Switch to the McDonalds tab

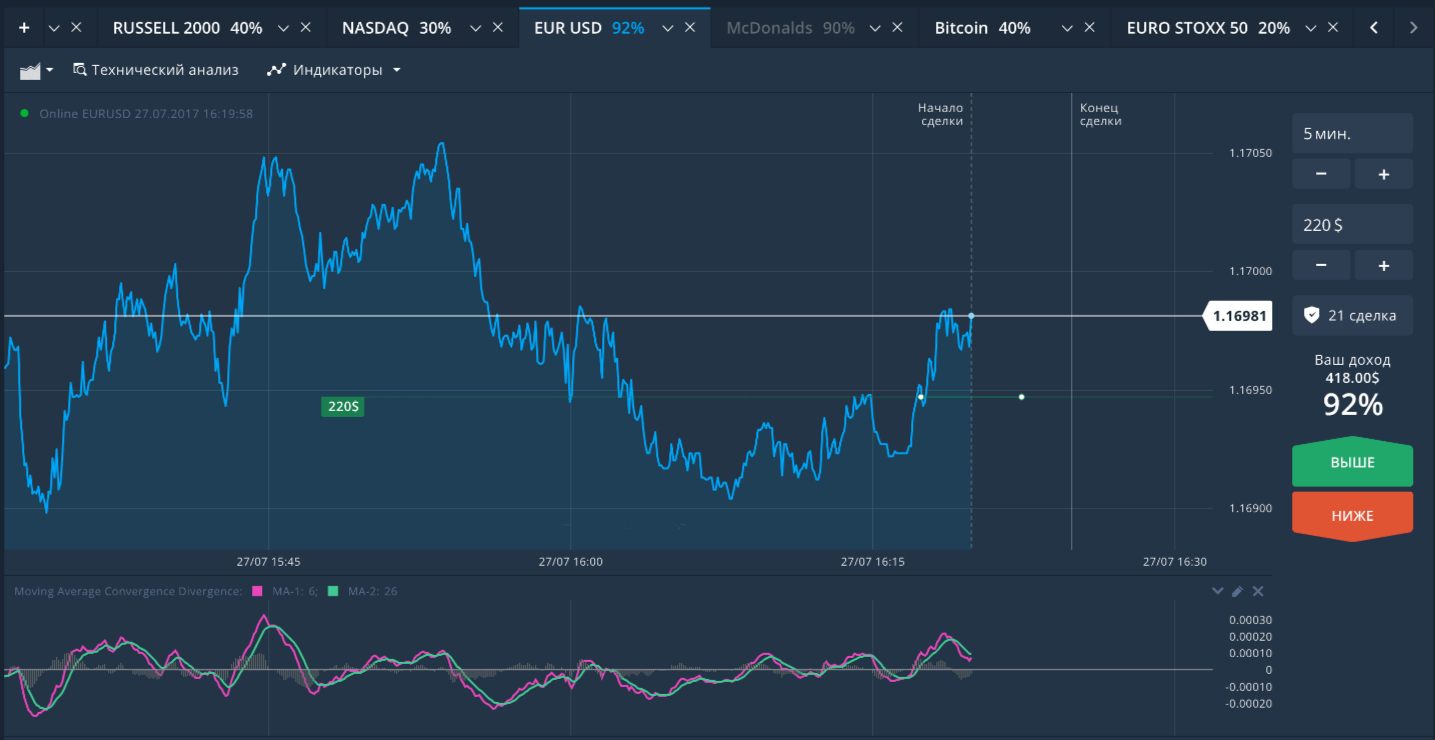tap(790, 28)
